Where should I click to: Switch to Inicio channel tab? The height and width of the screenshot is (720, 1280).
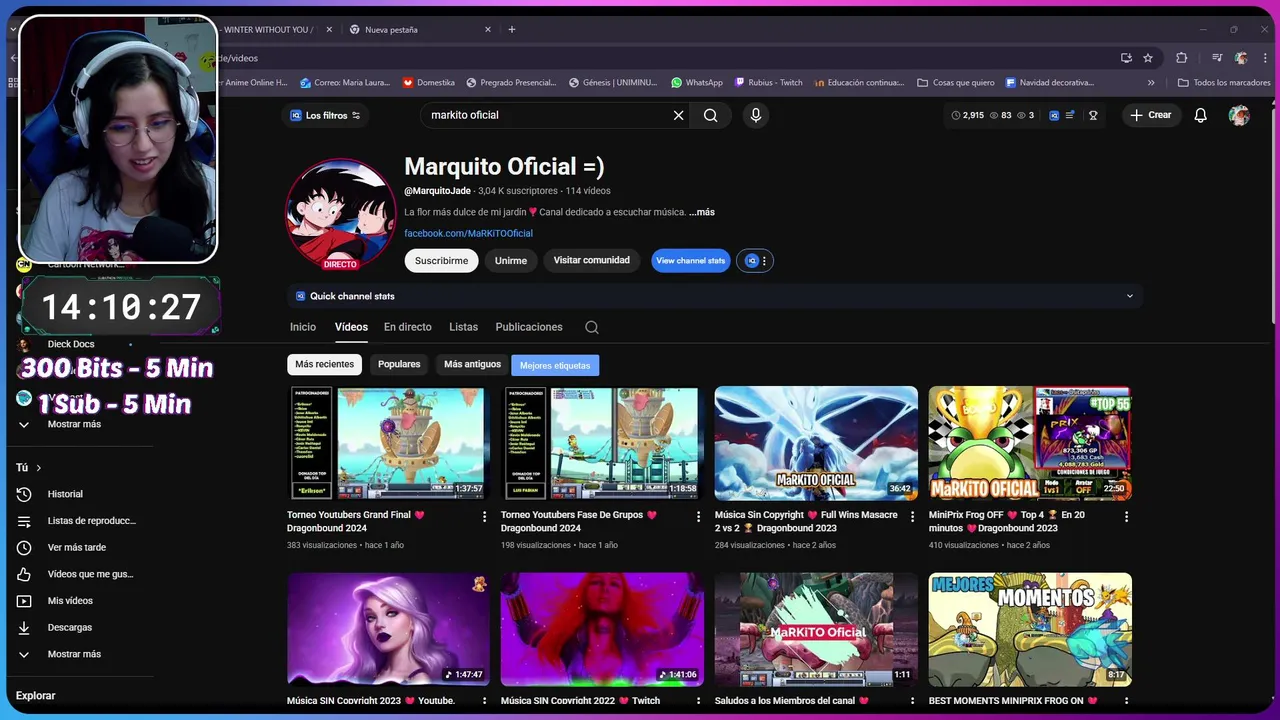pyautogui.click(x=303, y=327)
